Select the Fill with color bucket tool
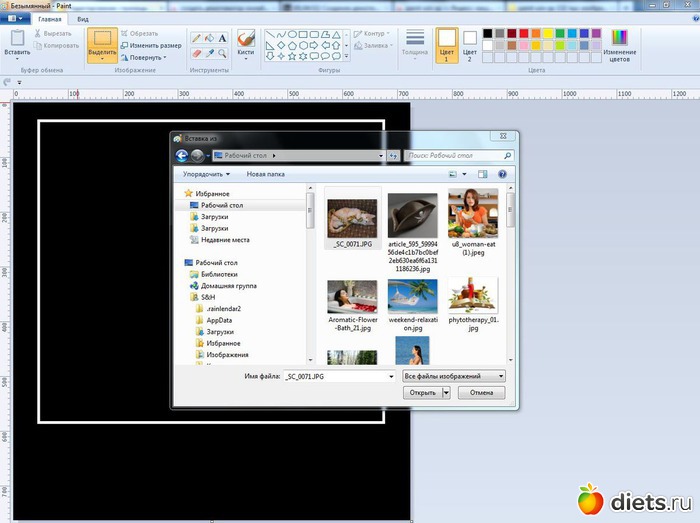This screenshot has width=700, height=523. click(209, 37)
